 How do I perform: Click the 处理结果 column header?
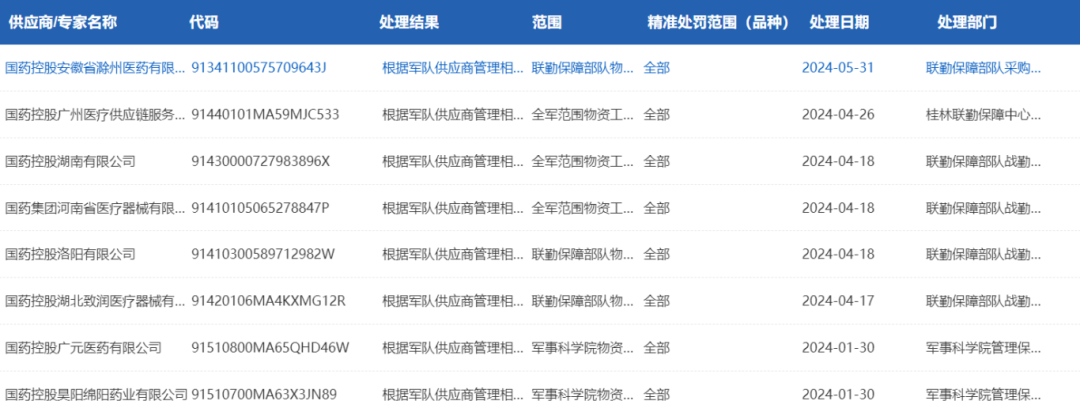point(409,22)
